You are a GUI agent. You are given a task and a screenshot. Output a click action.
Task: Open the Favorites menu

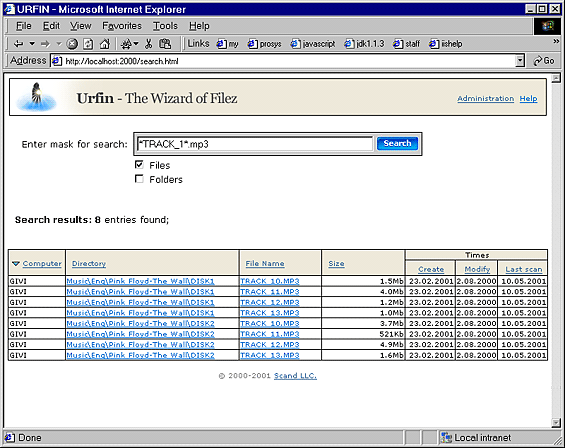pos(122,26)
